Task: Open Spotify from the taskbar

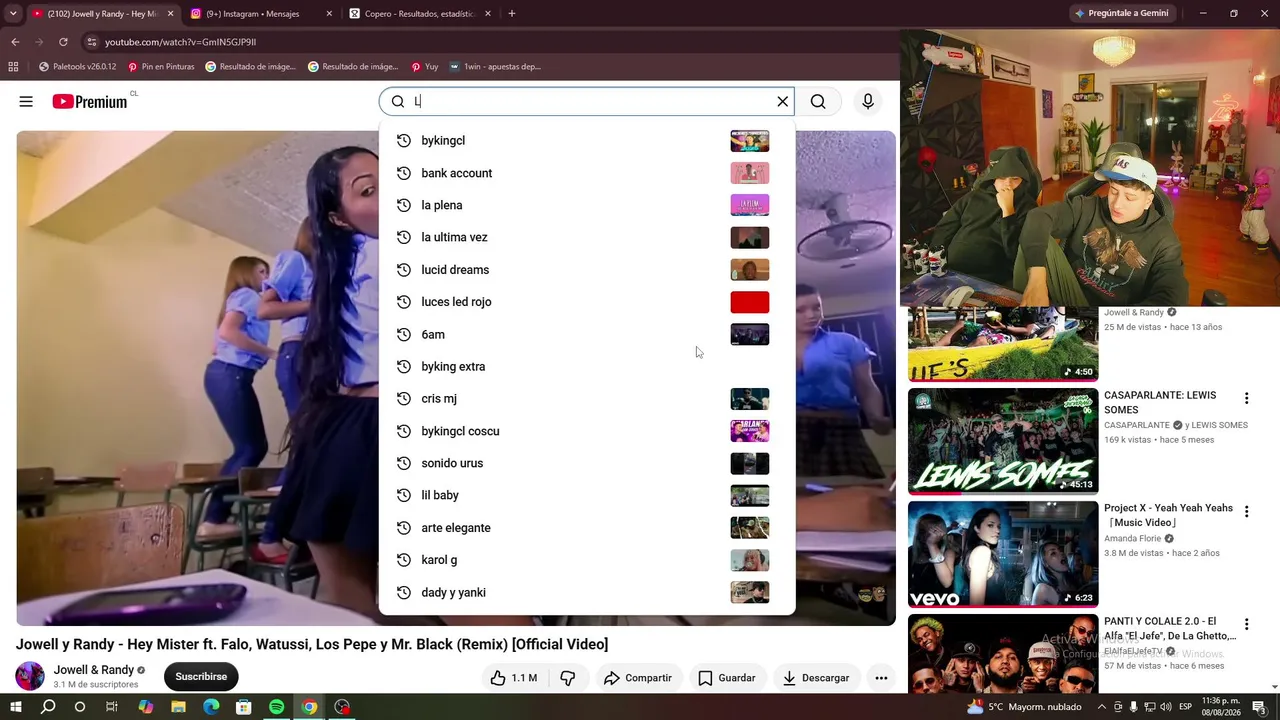Action: (277, 707)
